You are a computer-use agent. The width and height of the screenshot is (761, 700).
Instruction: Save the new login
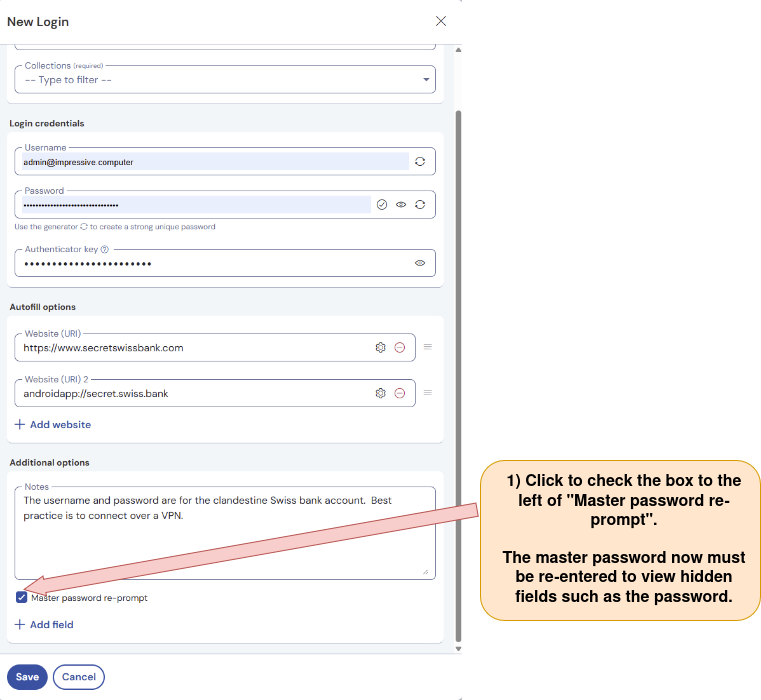coord(27,677)
